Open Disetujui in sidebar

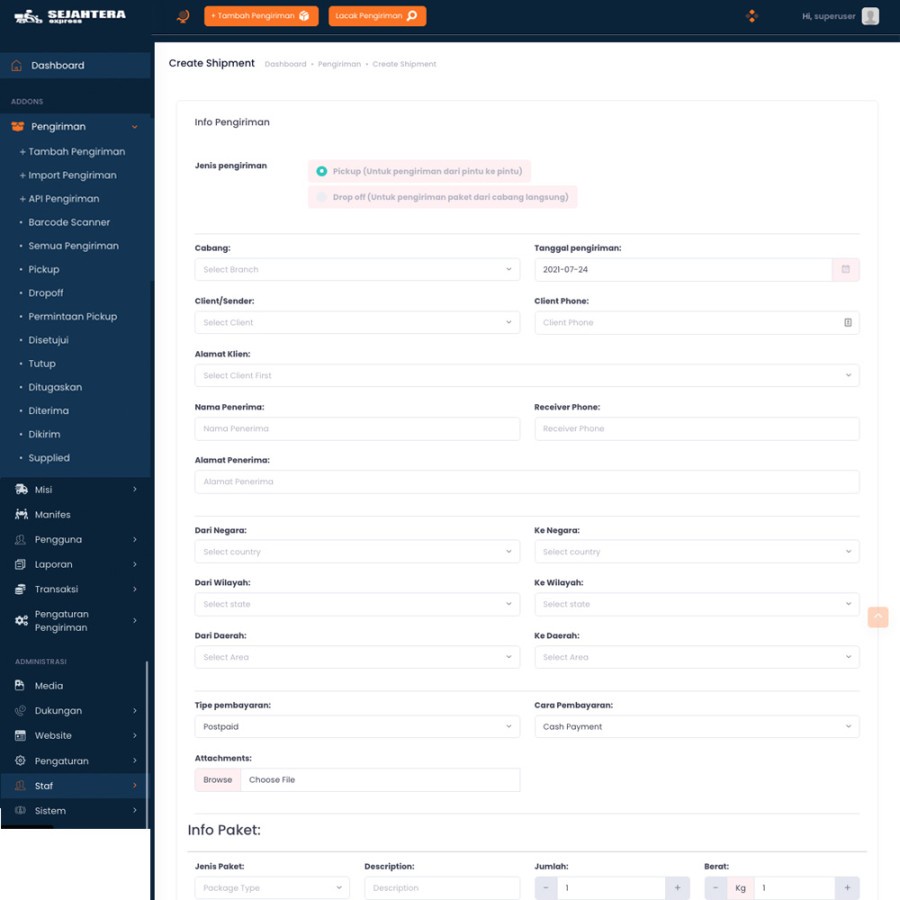click(48, 340)
